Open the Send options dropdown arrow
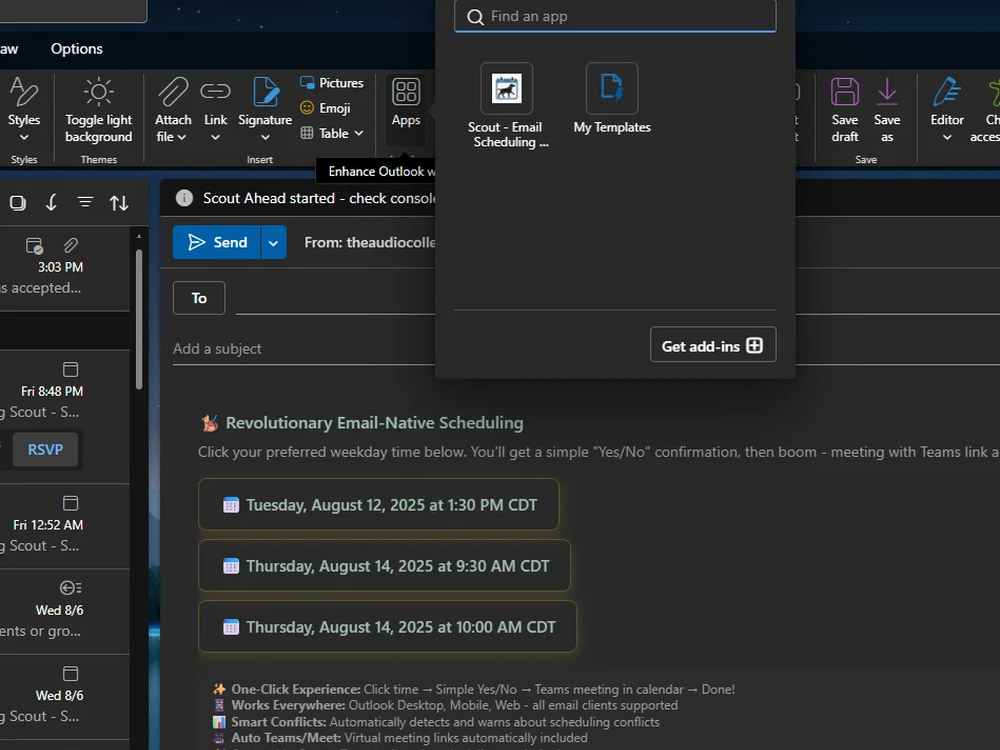This screenshot has width=1000, height=750. click(x=273, y=242)
